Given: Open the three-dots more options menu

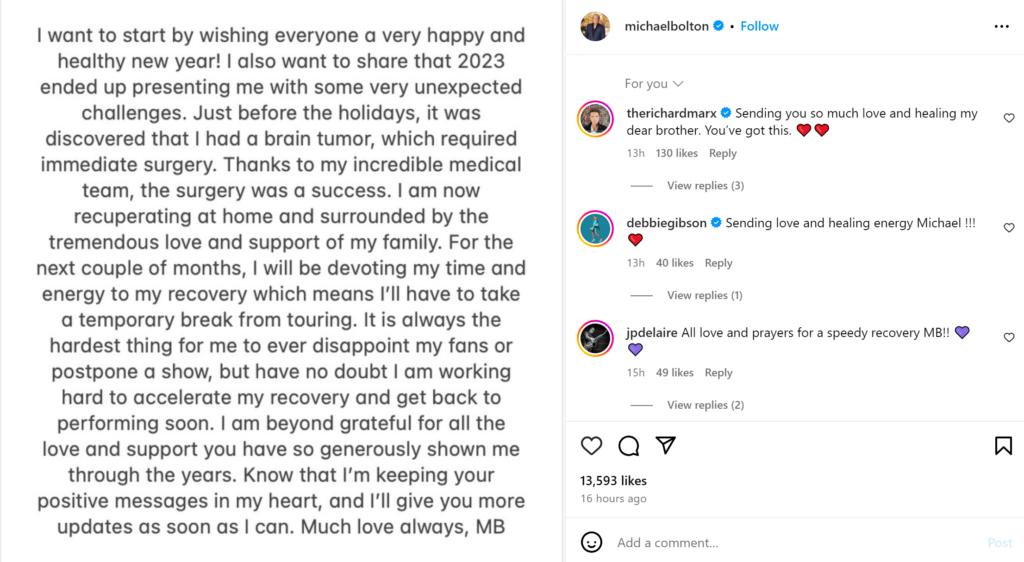Looking at the screenshot, I should pyautogui.click(x=1002, y=26).
